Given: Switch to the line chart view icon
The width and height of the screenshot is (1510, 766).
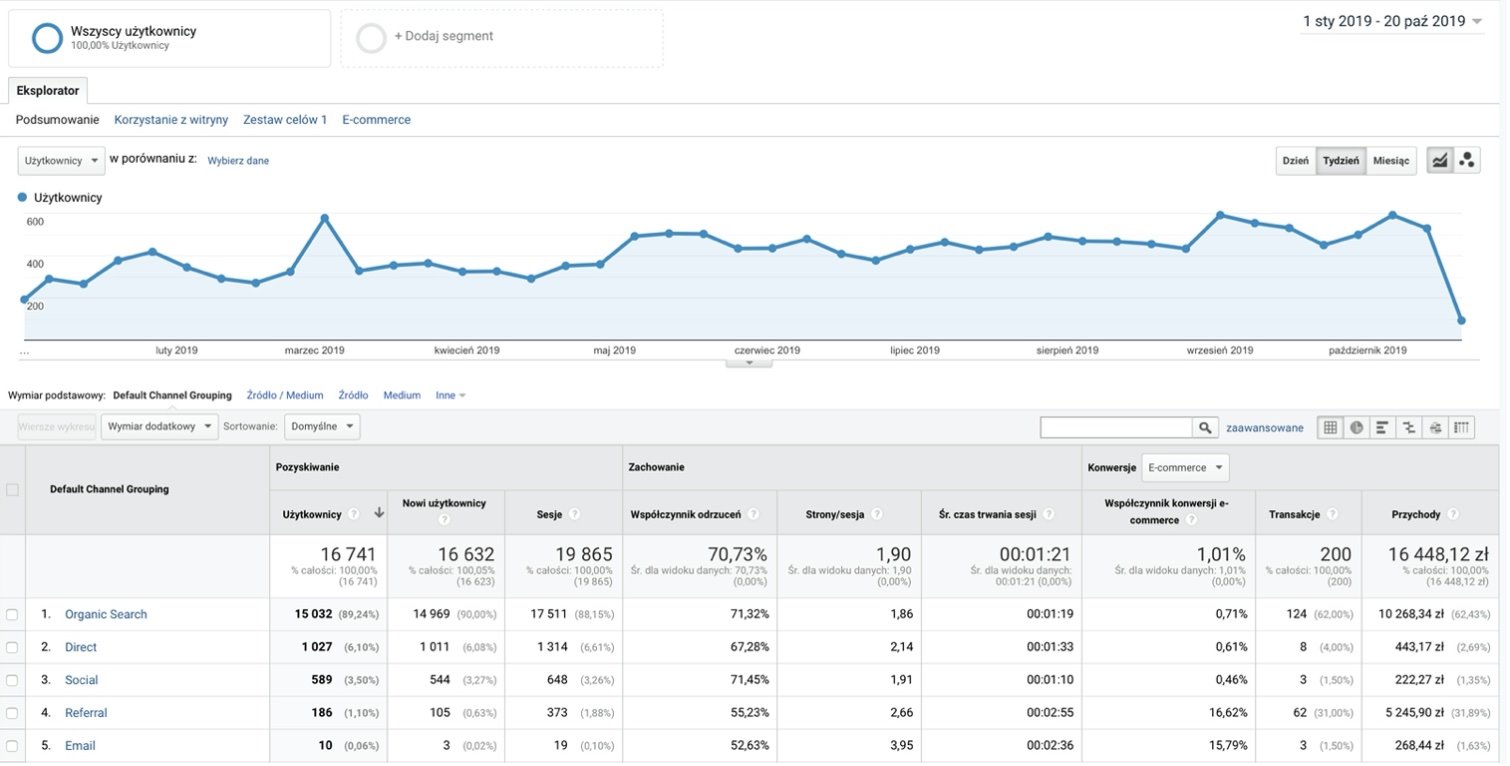Looking at the screenshot, I should 1440,161.
